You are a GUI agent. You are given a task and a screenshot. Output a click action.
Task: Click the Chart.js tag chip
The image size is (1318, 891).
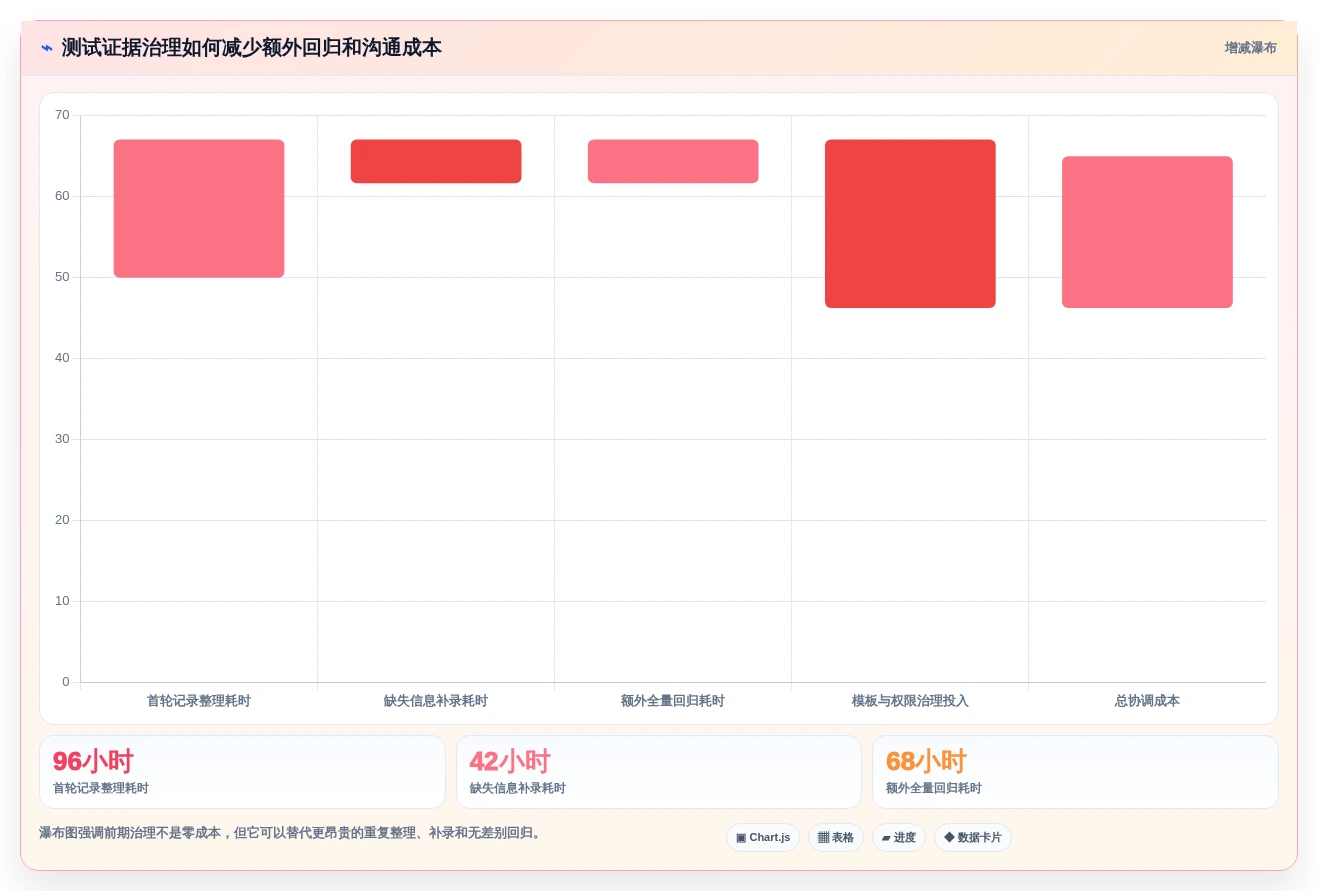(x=763, y=838)
